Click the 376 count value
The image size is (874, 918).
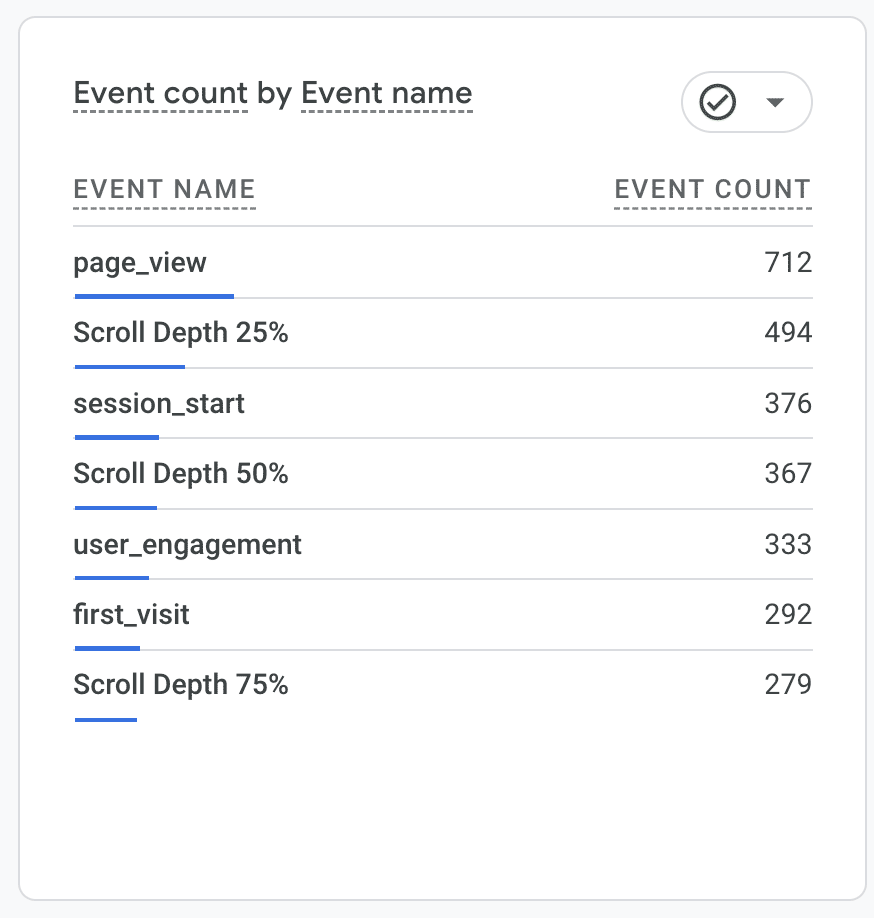tap(787, 404)
